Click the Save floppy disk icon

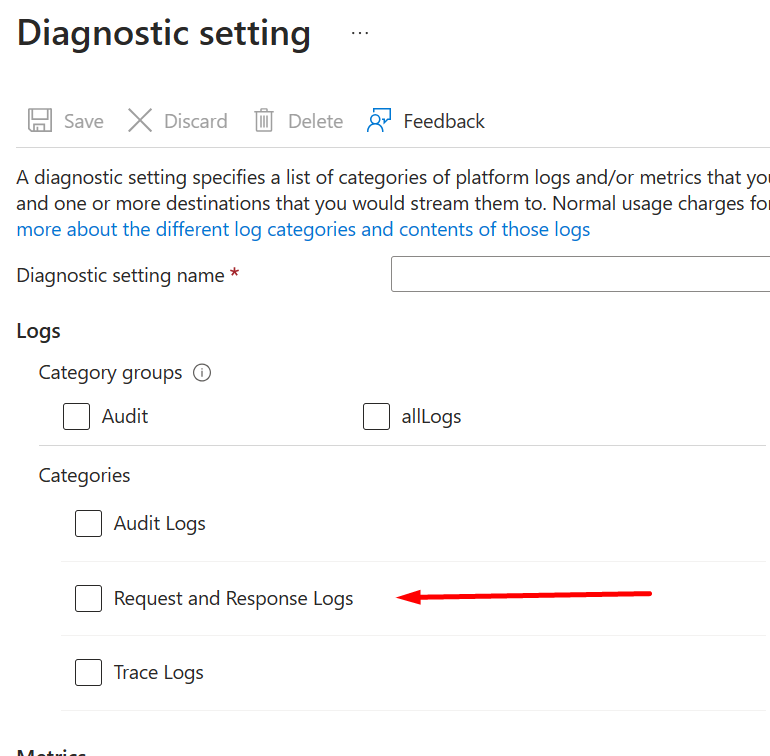pos(40,121)
